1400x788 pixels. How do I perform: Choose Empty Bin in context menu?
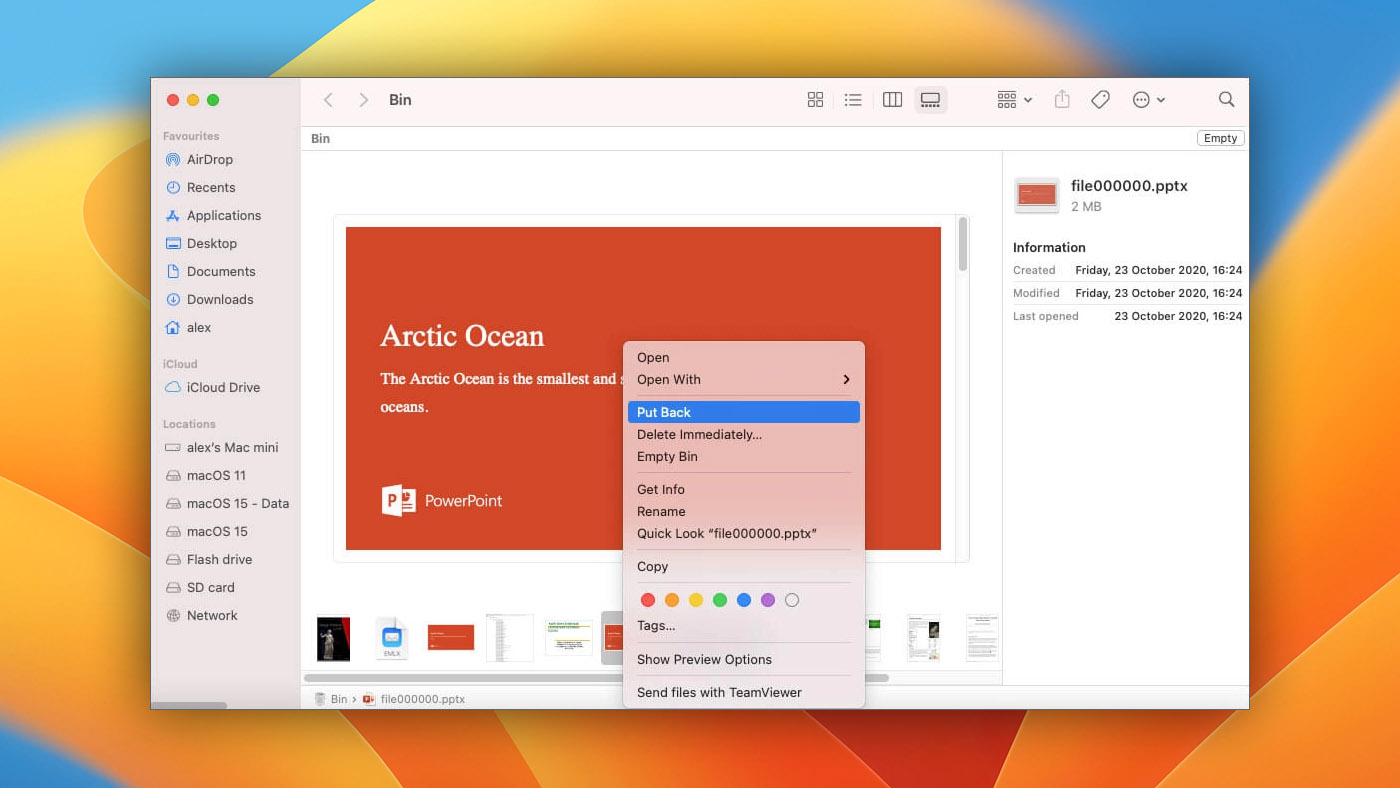(743, 457)
